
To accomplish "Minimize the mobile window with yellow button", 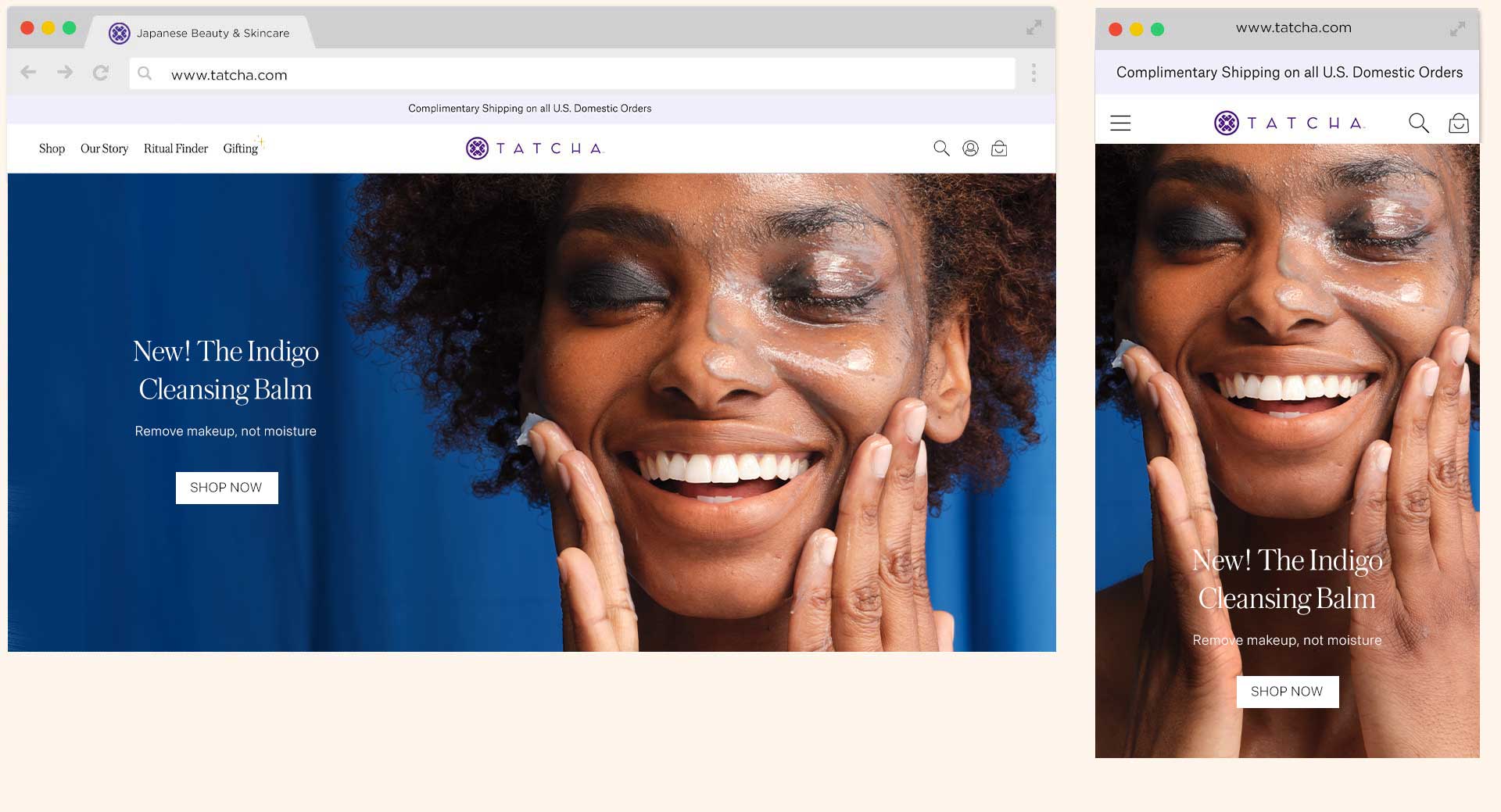I will coord(1137,29).
